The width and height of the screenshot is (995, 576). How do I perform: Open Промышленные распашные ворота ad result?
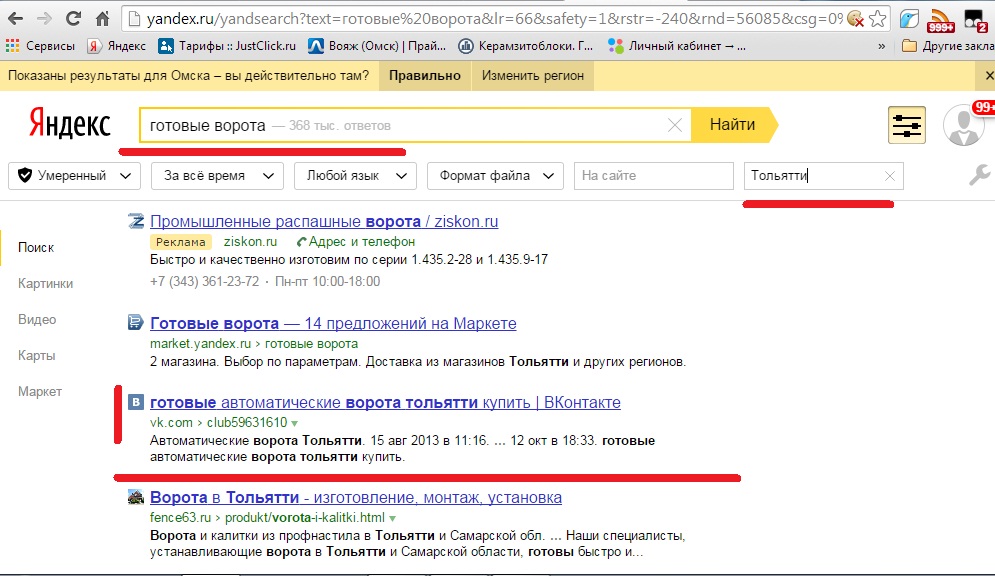pos(324,221)
